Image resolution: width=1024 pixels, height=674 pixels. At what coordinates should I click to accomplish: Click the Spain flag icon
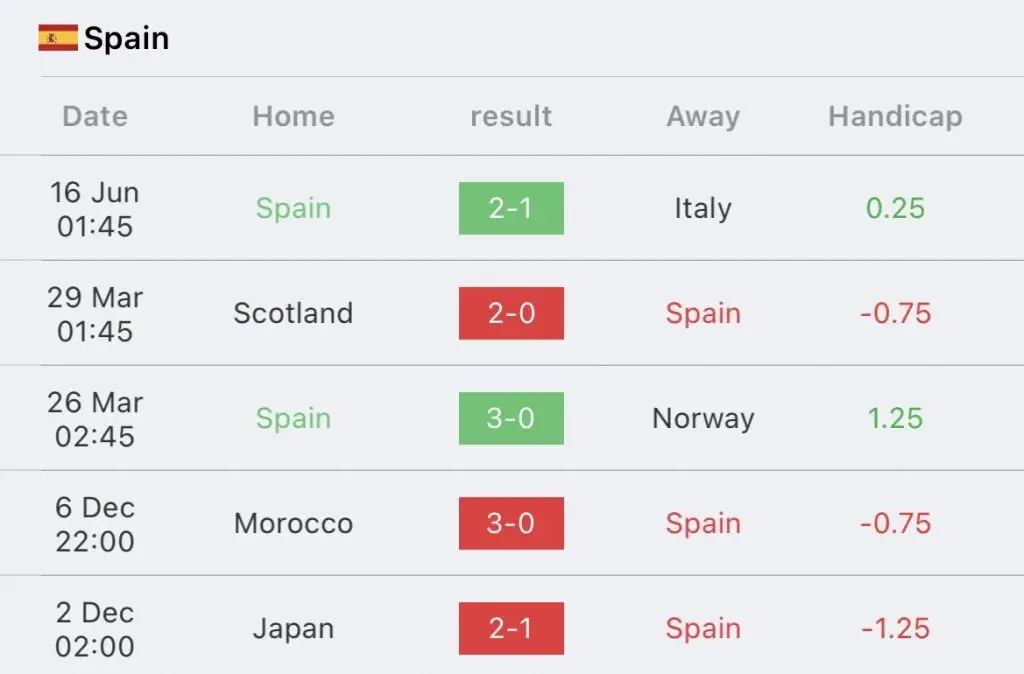(58, 38)
